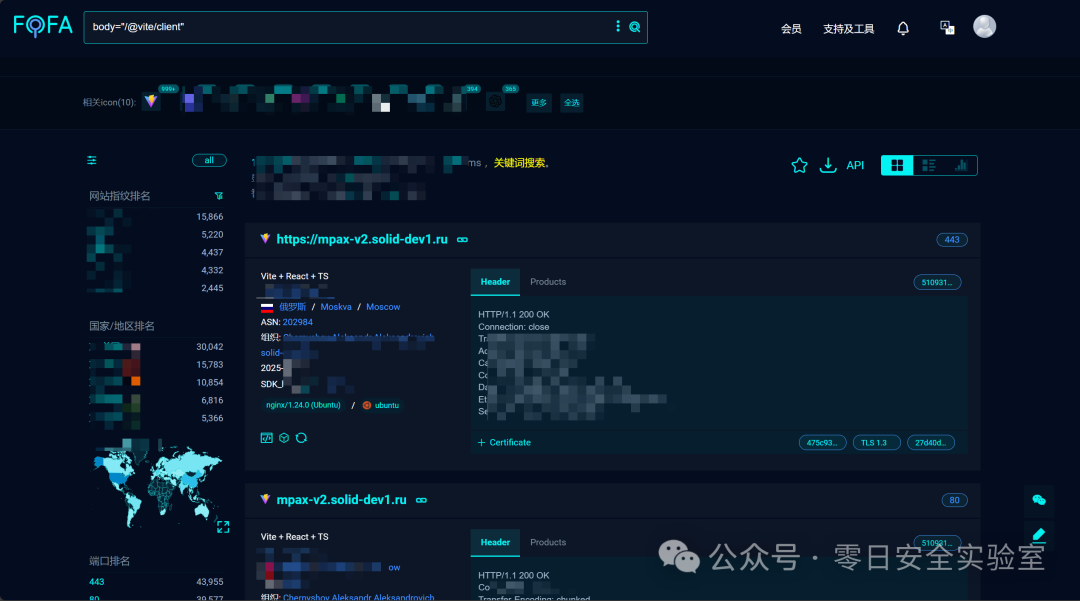
Task: Select the Vite related icon with 999+ badge
Action: (x=151, y=101)
